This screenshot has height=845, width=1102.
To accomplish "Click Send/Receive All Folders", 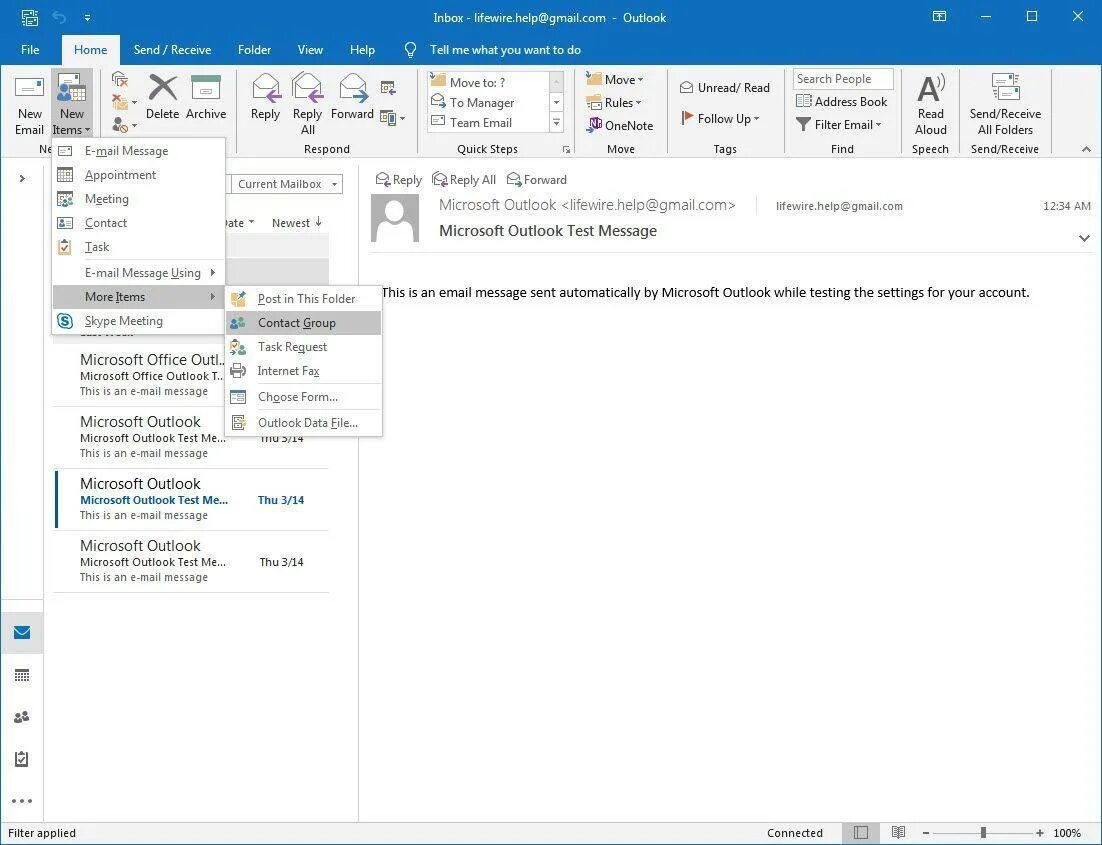I will click(x=1005, y=104).
